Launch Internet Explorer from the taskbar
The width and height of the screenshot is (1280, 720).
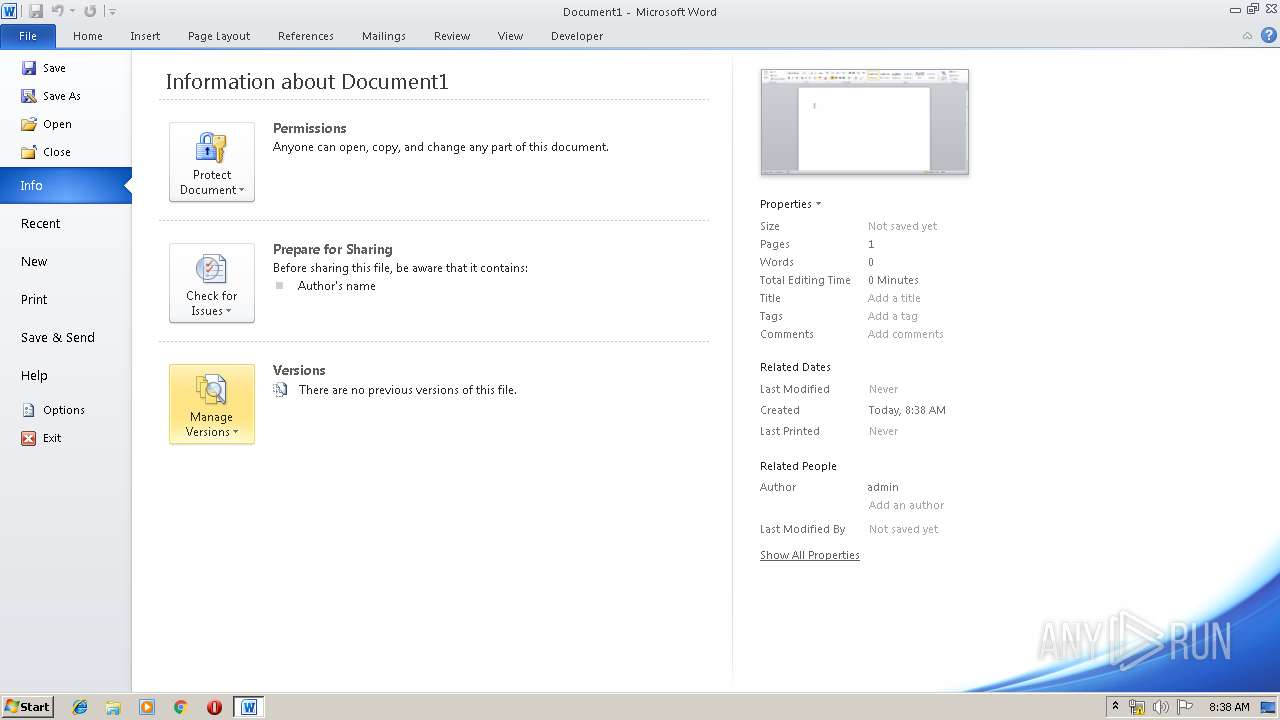click(80, 707)
